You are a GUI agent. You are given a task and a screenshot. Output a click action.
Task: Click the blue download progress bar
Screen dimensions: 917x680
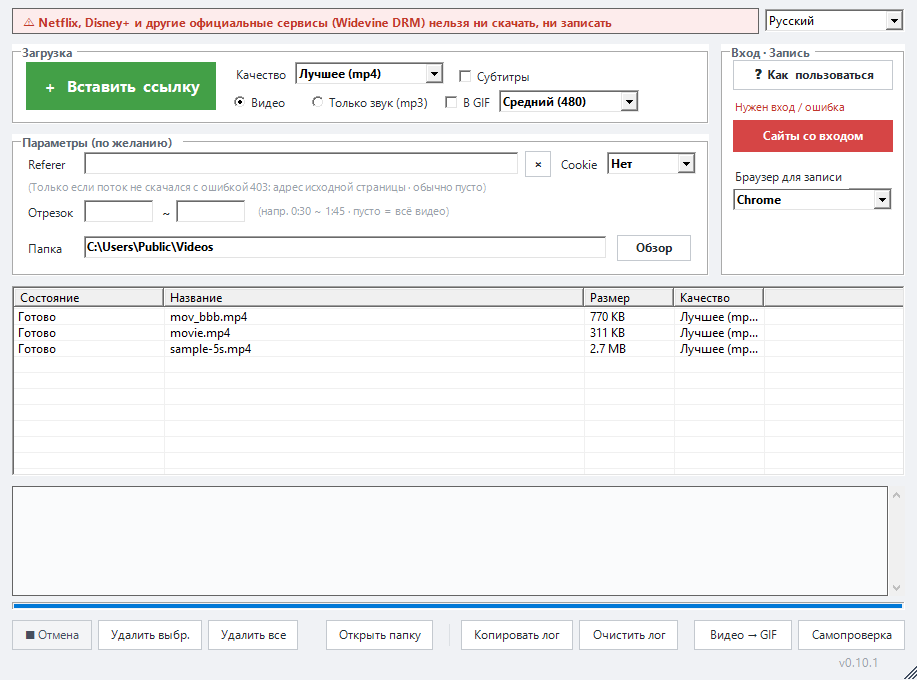point(458,606)
